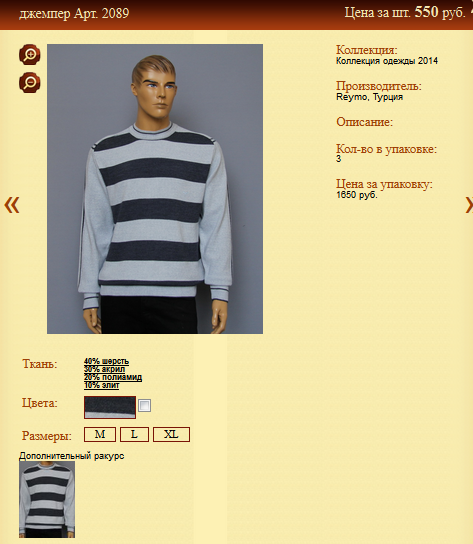The image size is (473, 544).
Task: Go to next product with right arrow
Action: 469,204
